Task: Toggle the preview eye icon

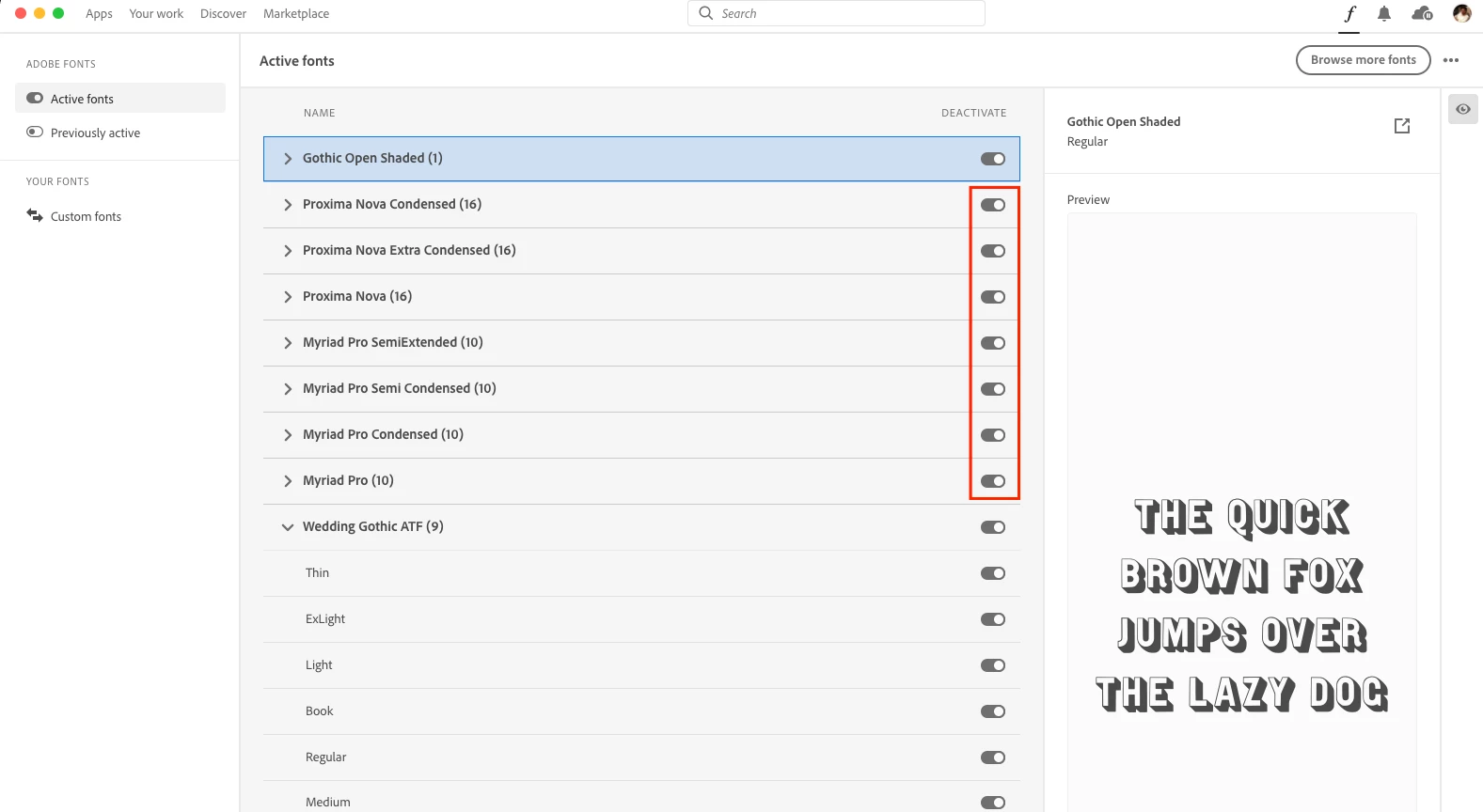Action: 1463,109
